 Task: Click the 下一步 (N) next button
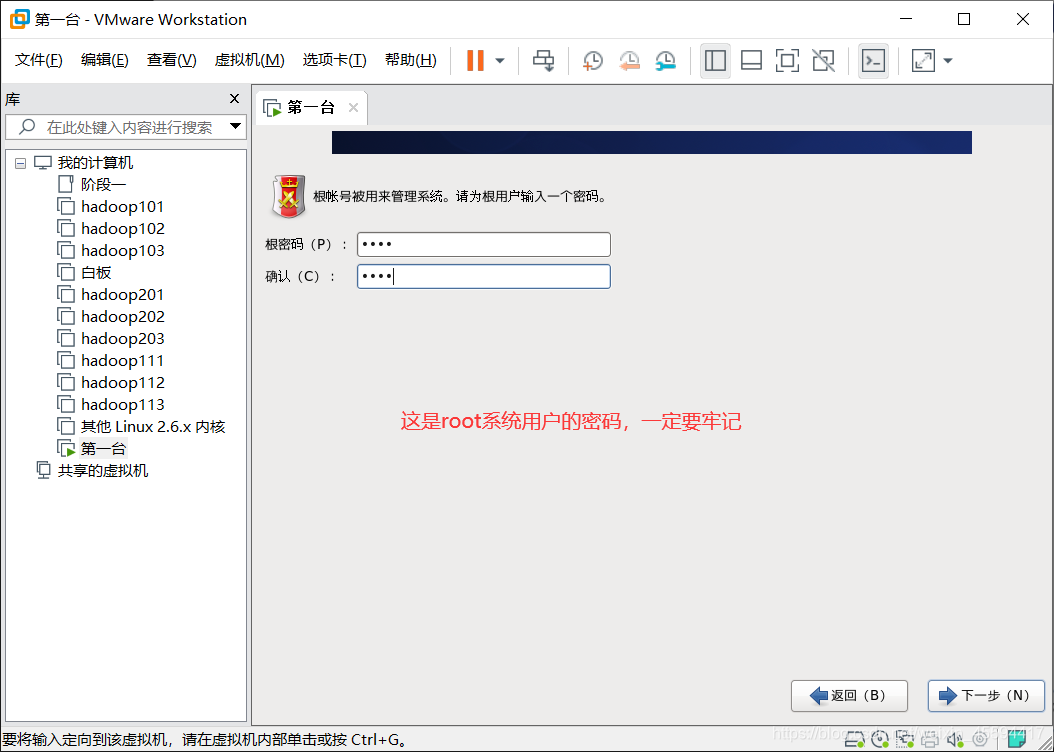985,696
